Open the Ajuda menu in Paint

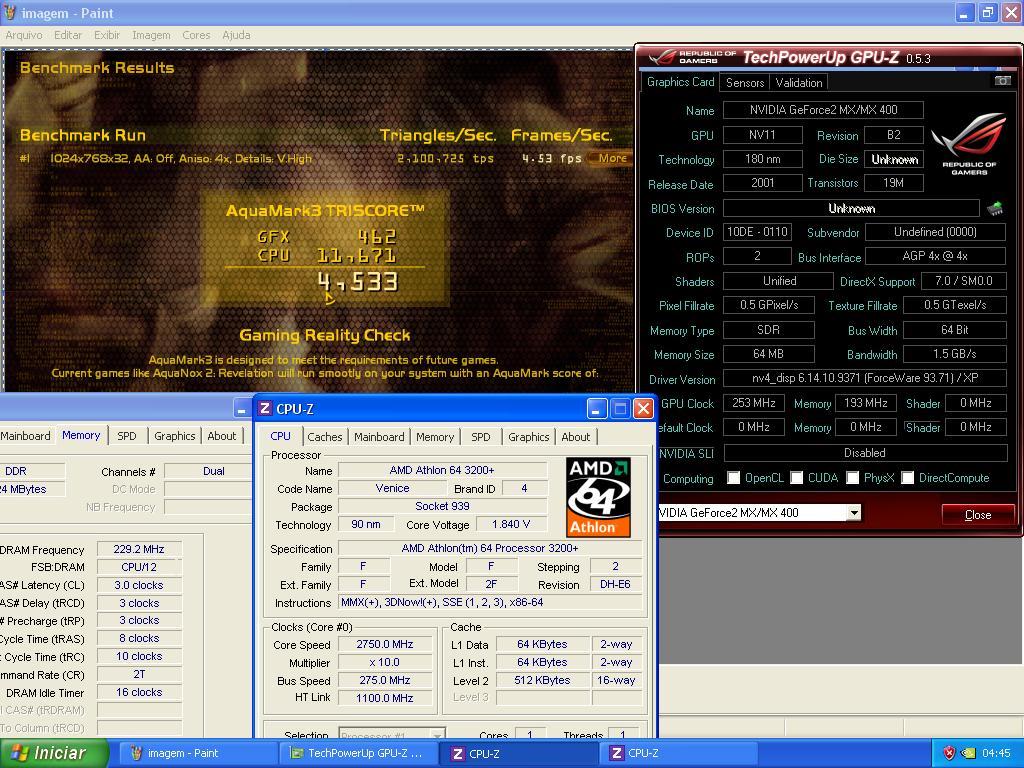click(236, 35)
